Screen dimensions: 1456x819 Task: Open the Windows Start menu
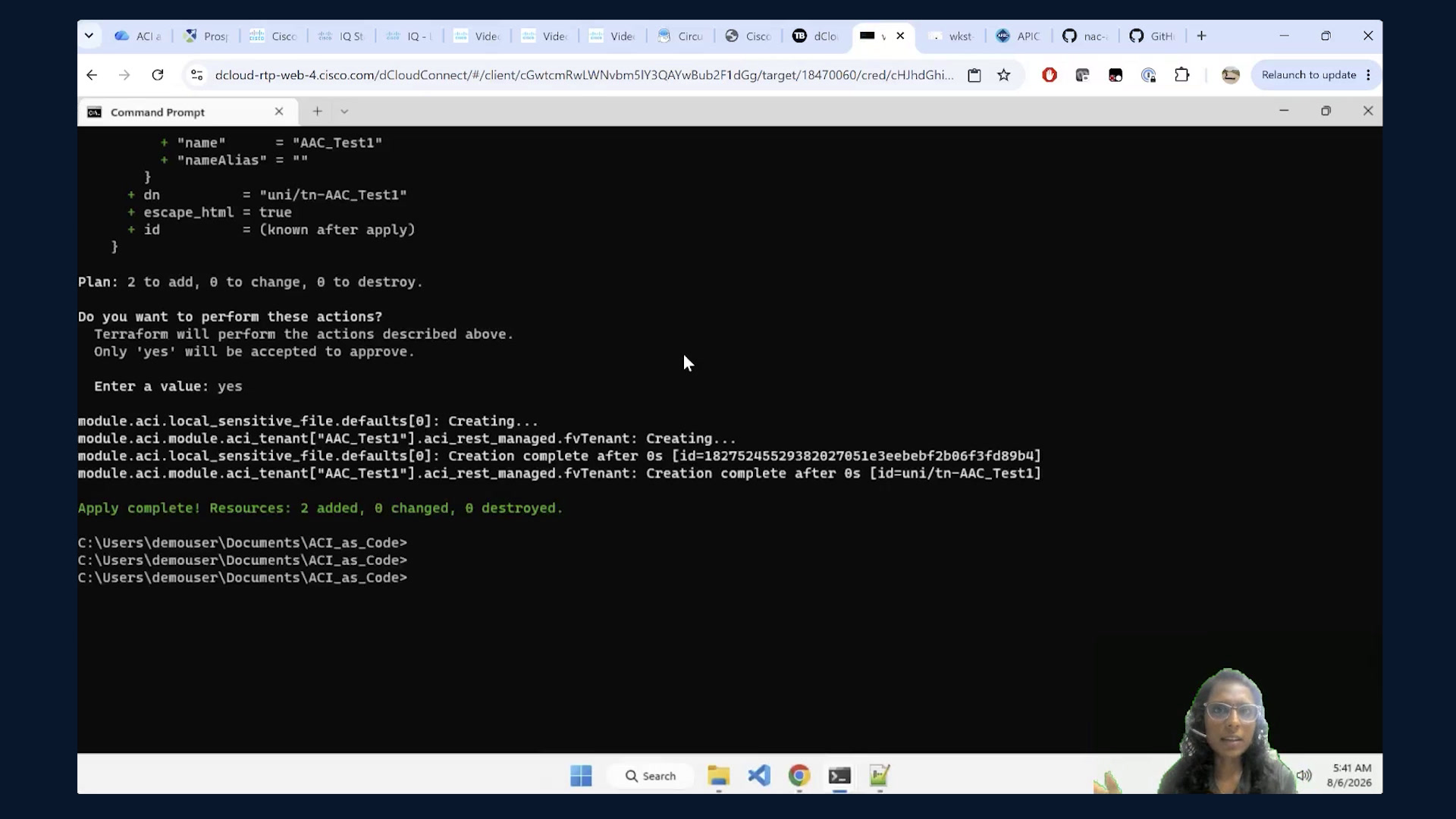pos(581,776)
